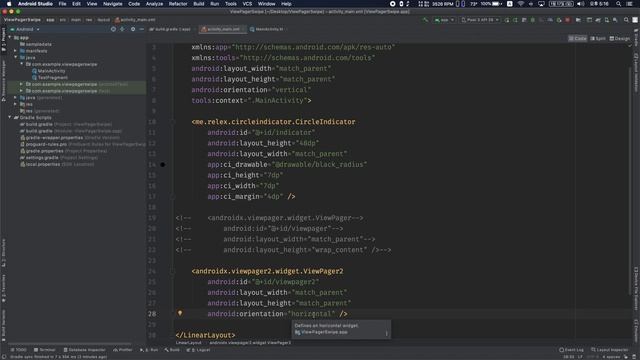
Task: Switch editor to Split view
Action: (598, 38)
